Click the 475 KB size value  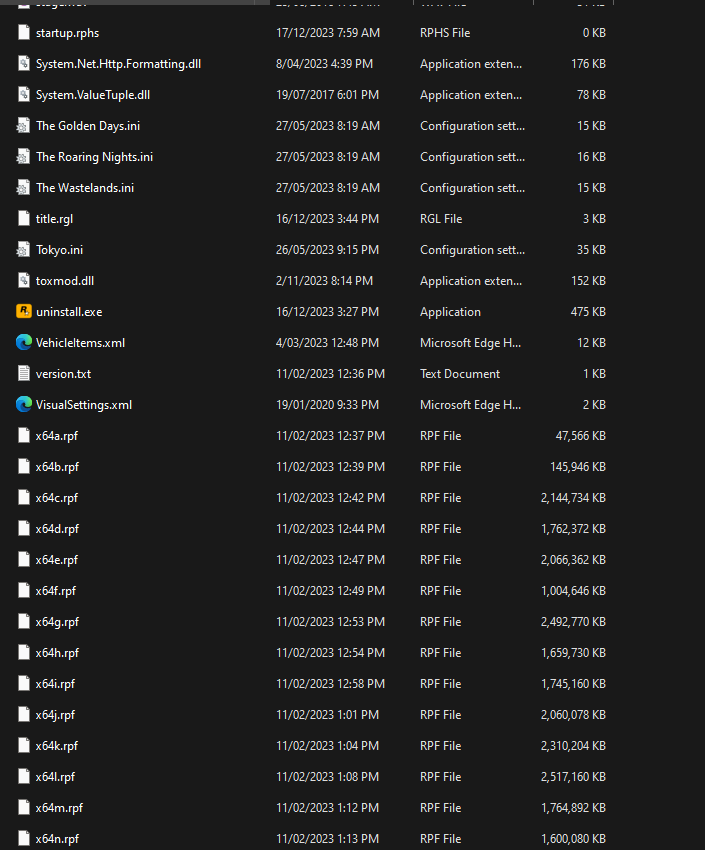click(x=588, y=312)
